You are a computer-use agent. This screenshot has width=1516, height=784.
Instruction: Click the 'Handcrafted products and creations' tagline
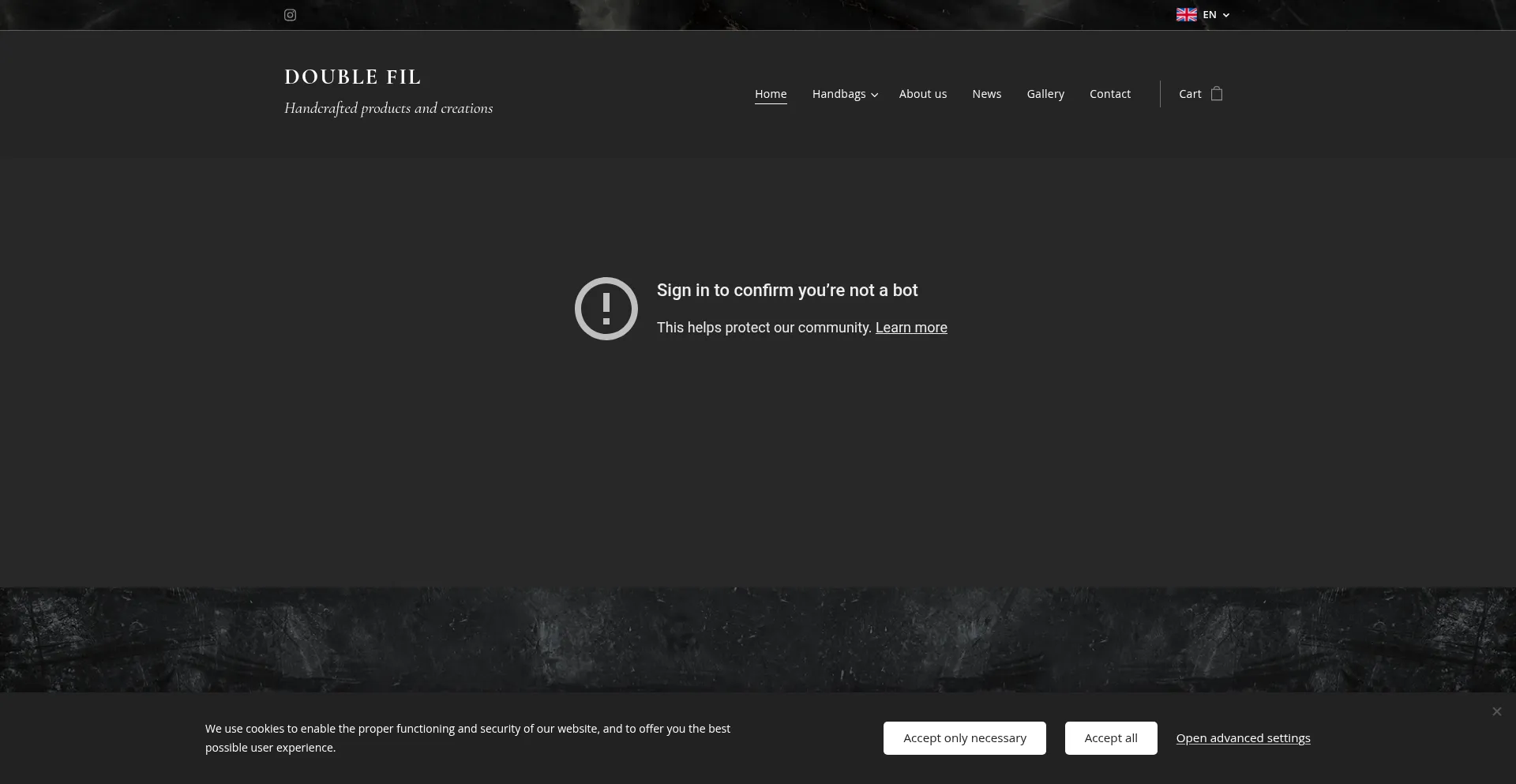[x=388, y=108]
